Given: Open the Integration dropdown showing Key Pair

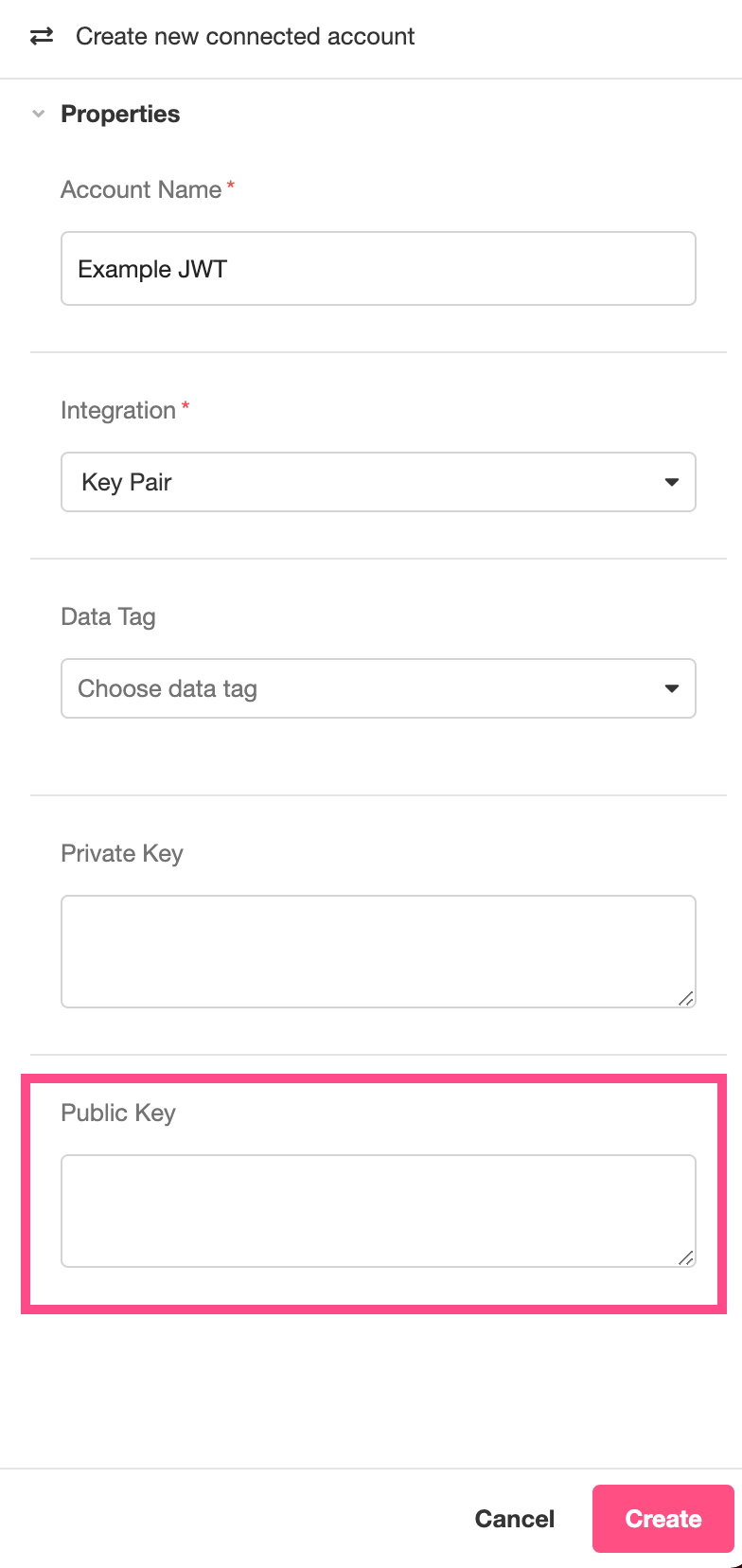Looking at the screenshot, I should click(379, 482).
